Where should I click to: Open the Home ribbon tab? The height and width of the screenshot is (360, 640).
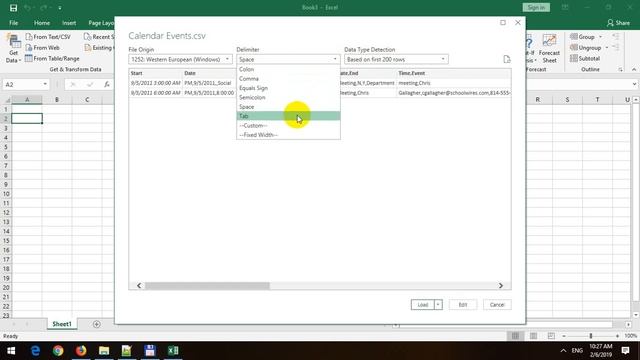pyautogui.click(x=42, y=23)
